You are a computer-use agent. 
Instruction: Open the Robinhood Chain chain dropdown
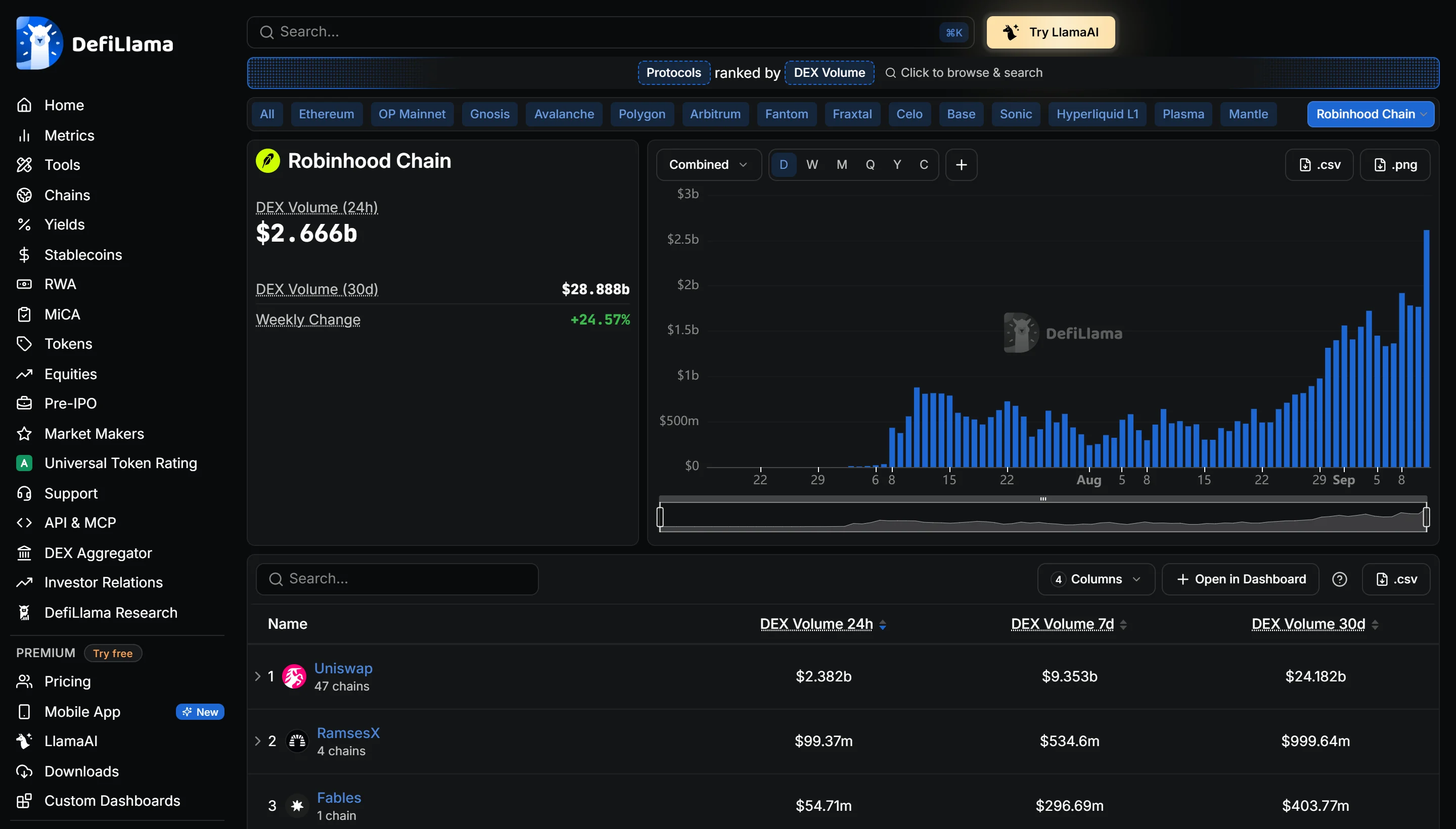coord(1371,114)
